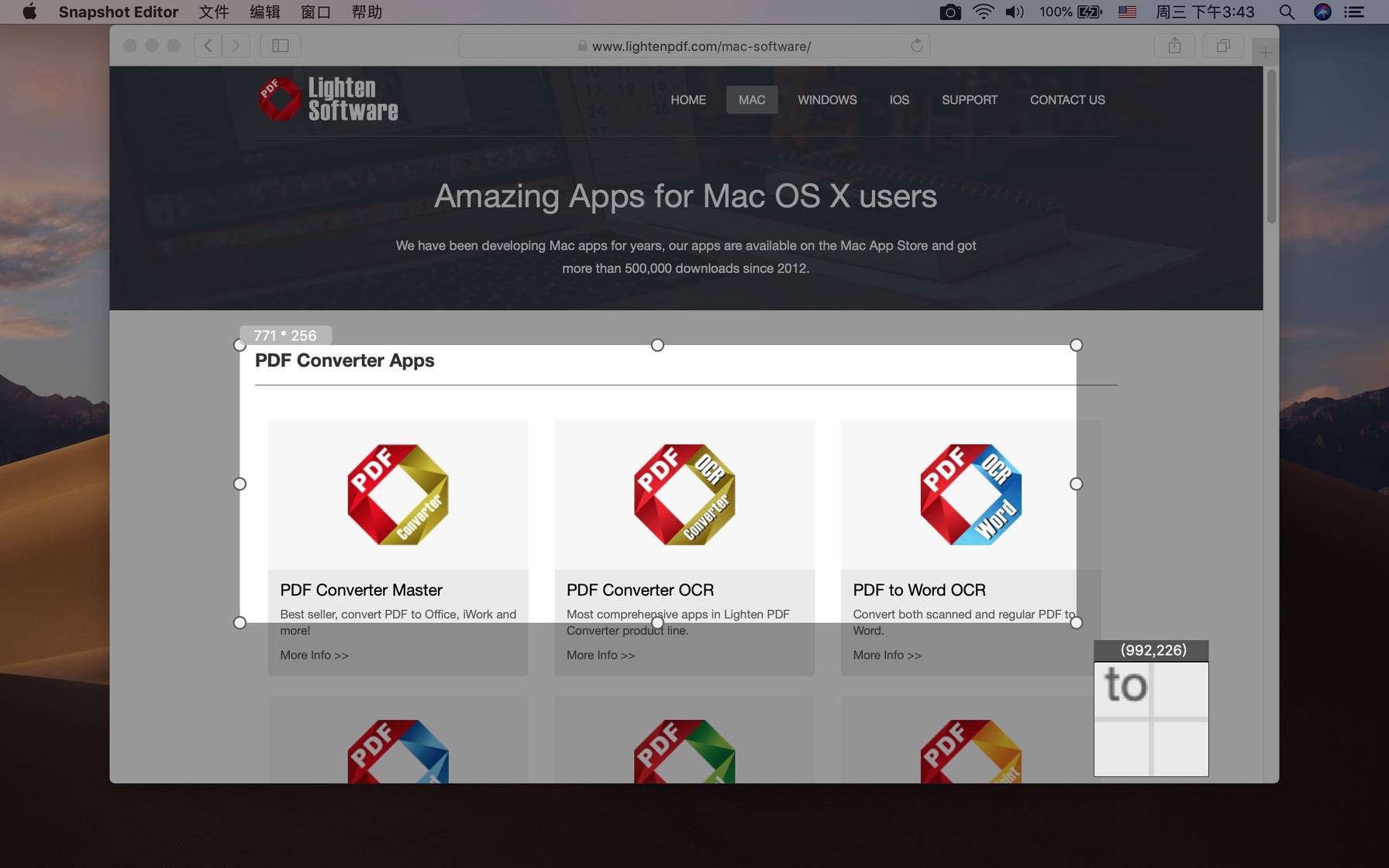Viewport: 1389px width, 868px height.
Task: Click the lightenpdf.com address bar
Action: [x=694, y=46]
